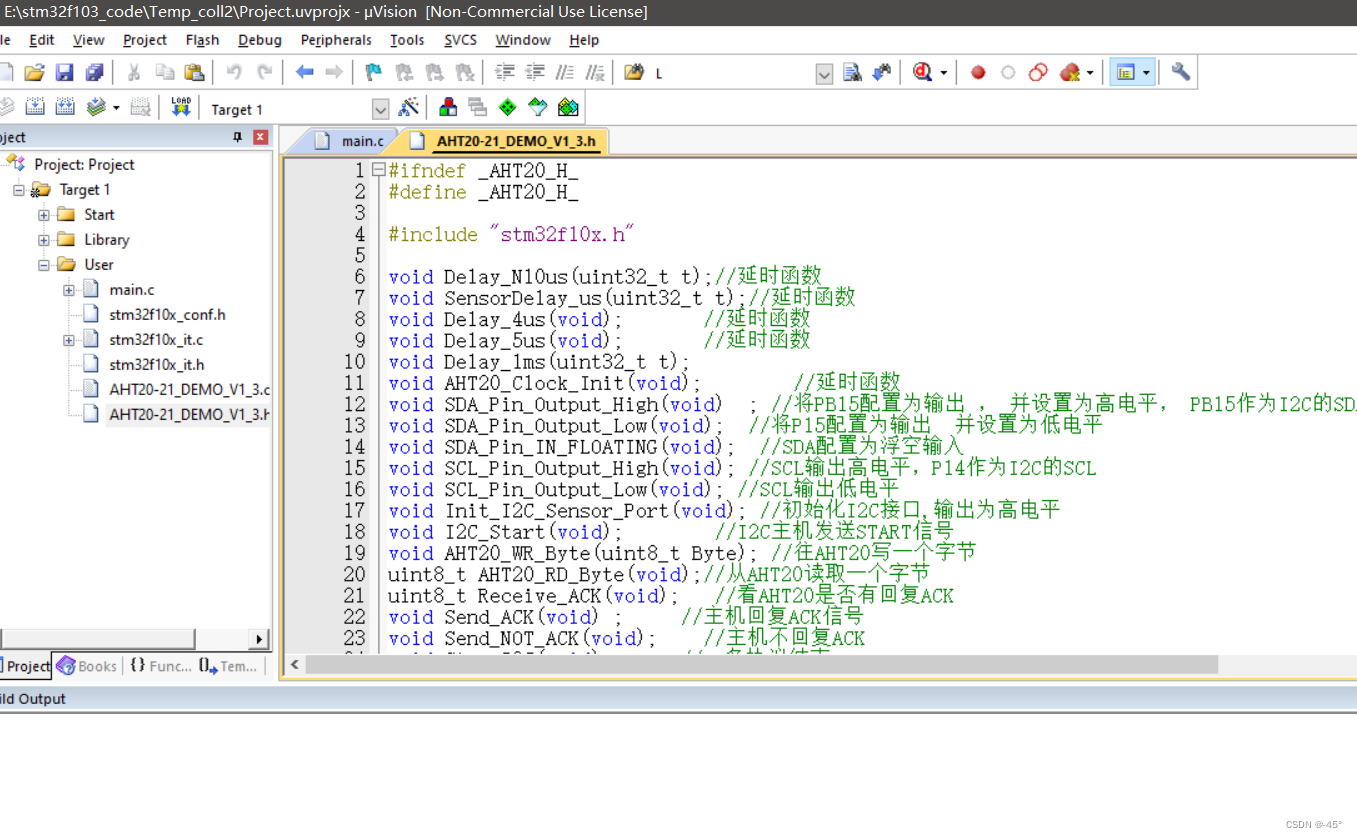The width and height of the screenshot is (1357, 838).
Task: Click the Insert Bookmark flag icon
Action: 375,71
